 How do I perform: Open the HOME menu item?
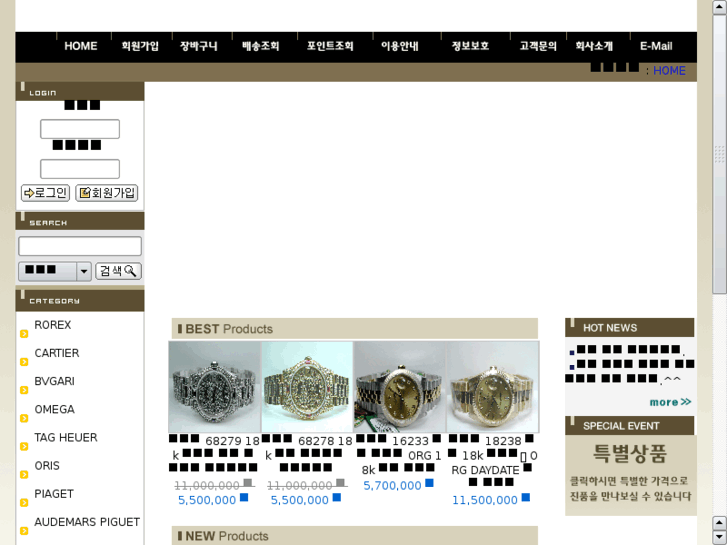81,46
